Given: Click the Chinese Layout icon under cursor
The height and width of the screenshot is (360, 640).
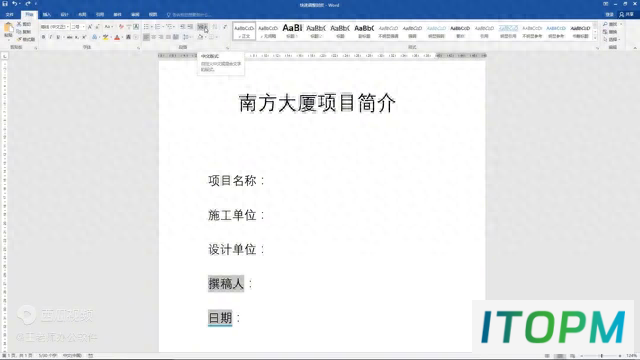Looking at the screenshot, I should [x=202, y=27].
